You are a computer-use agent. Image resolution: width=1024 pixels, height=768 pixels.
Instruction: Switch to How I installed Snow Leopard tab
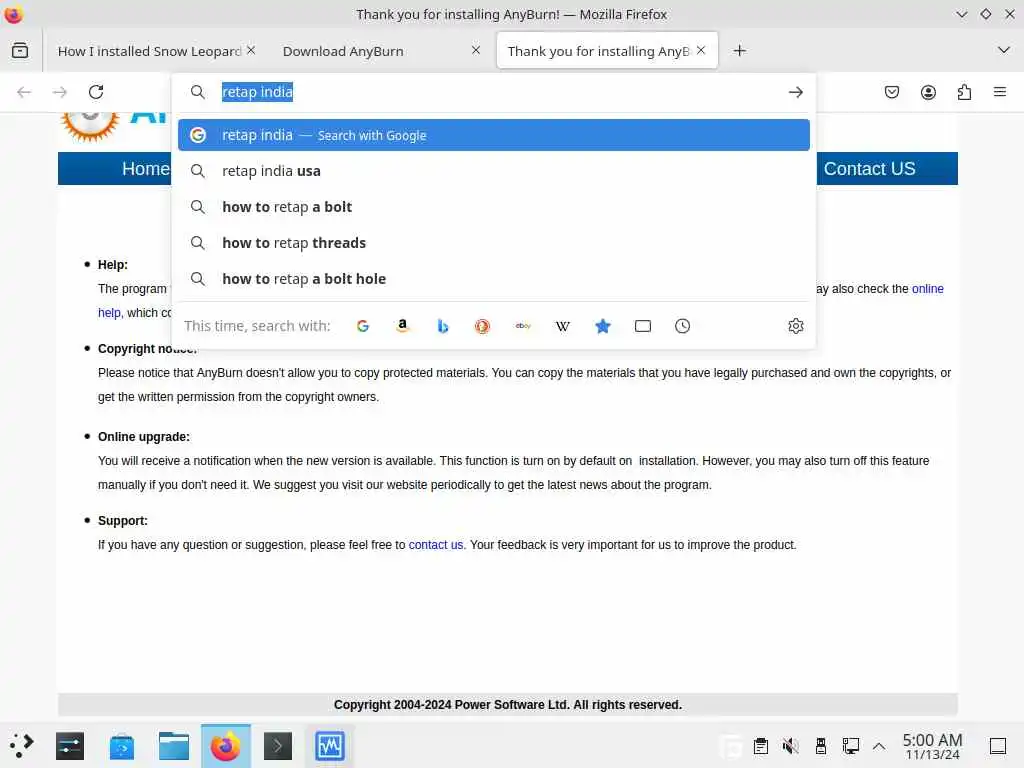150,51
